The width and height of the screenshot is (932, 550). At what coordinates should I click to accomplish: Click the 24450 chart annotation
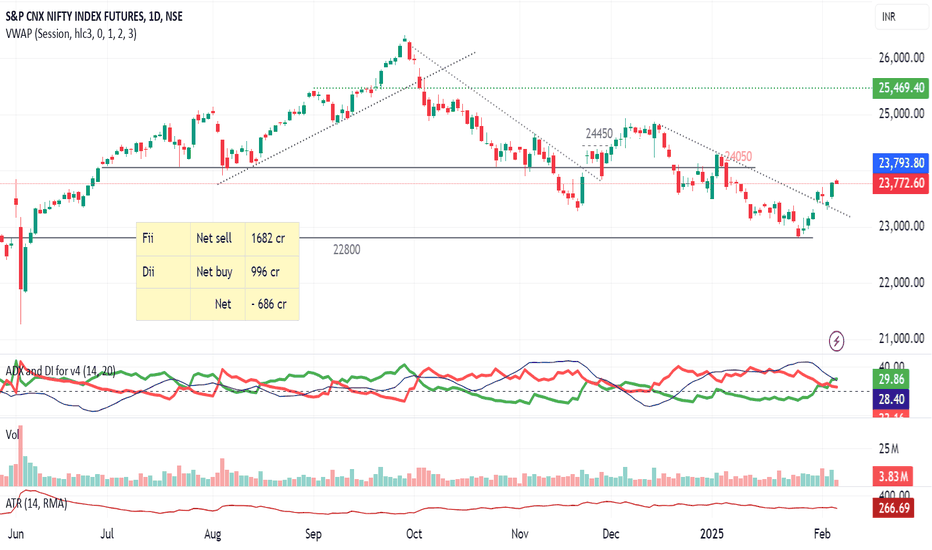pyautogui.click(x=599, y=134)
